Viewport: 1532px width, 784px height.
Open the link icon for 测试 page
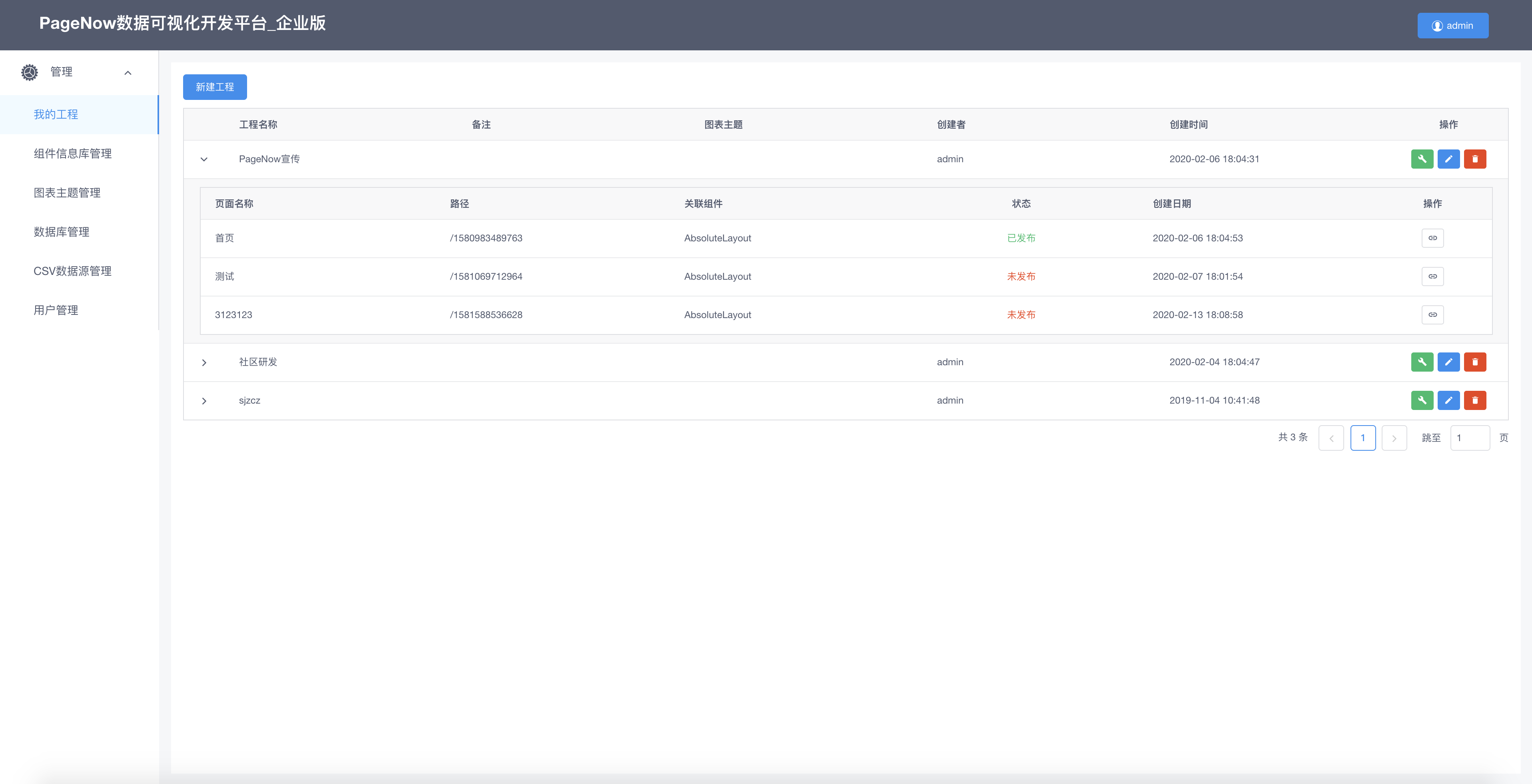[x=1432, y=277]
